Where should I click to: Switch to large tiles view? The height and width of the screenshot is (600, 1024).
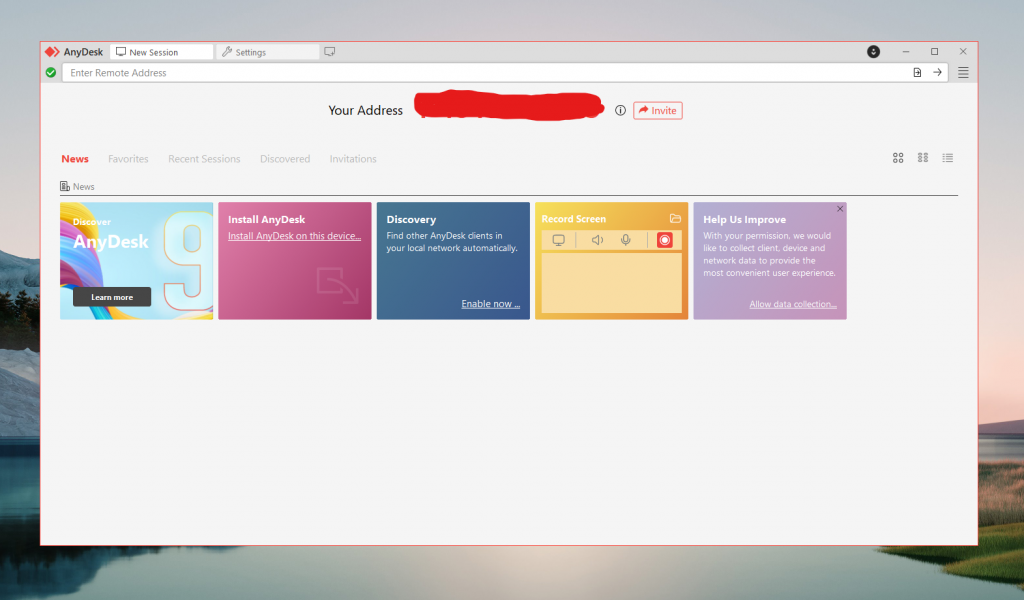(898, 158)
